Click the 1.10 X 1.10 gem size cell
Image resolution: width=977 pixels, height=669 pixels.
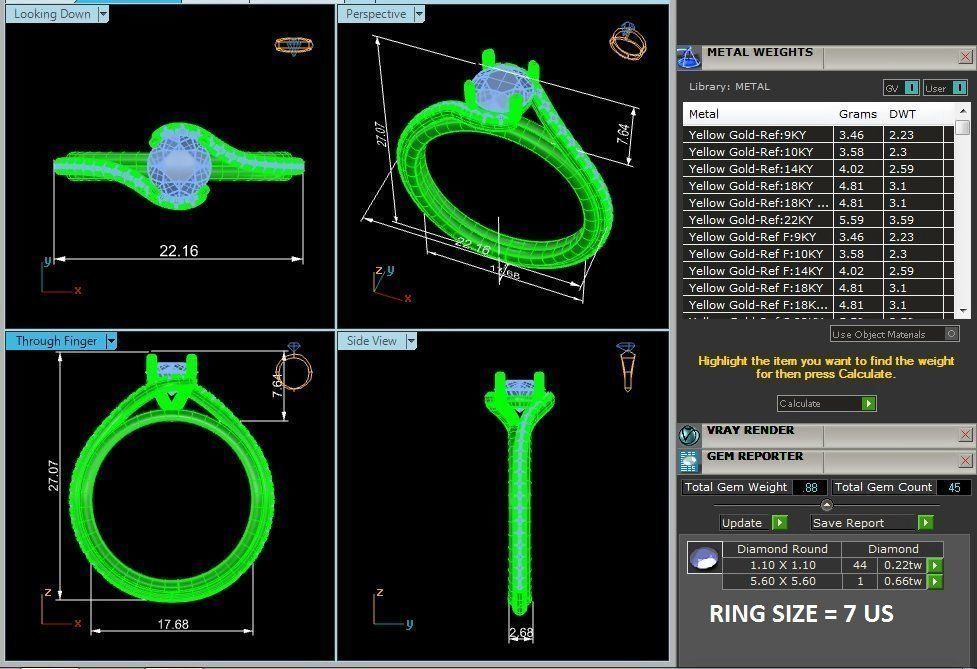782,565
